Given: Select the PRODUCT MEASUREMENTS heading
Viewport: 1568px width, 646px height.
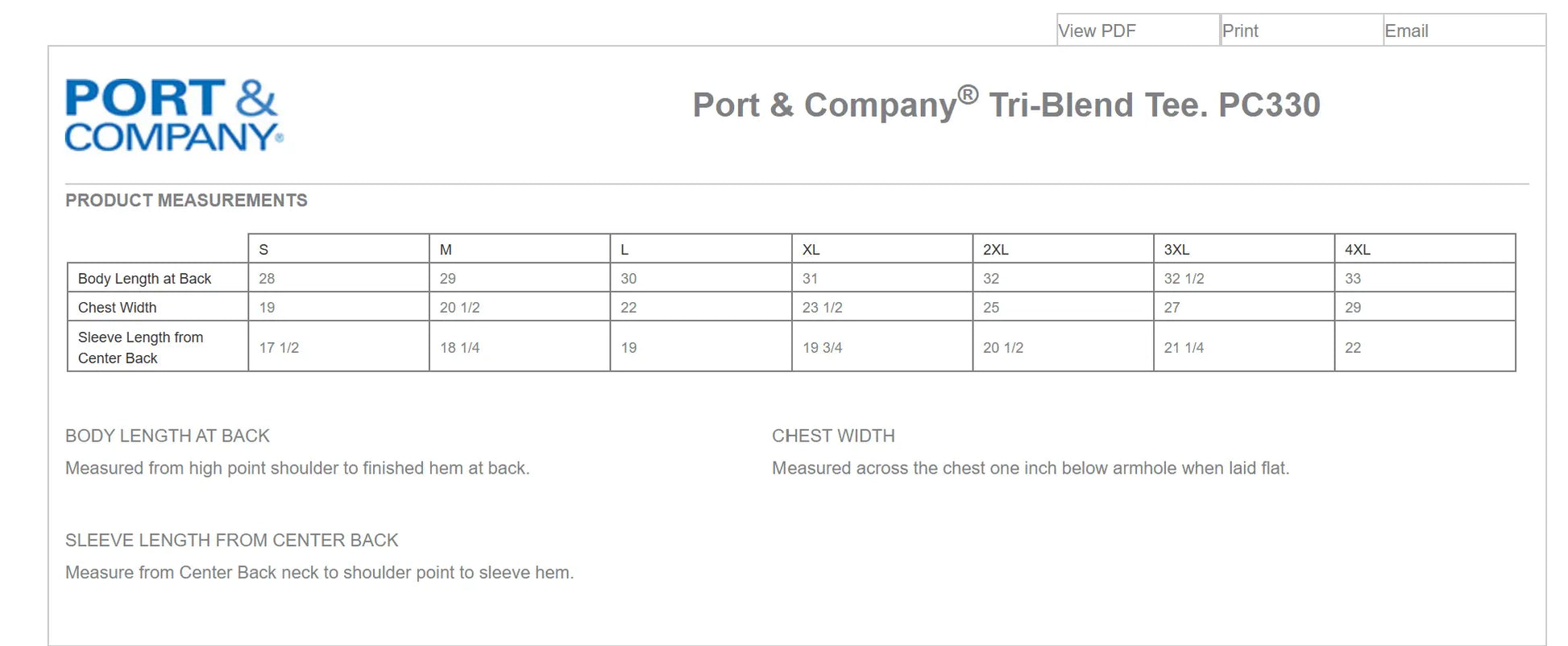Looking at the screenshot, I should coord(186,201).
